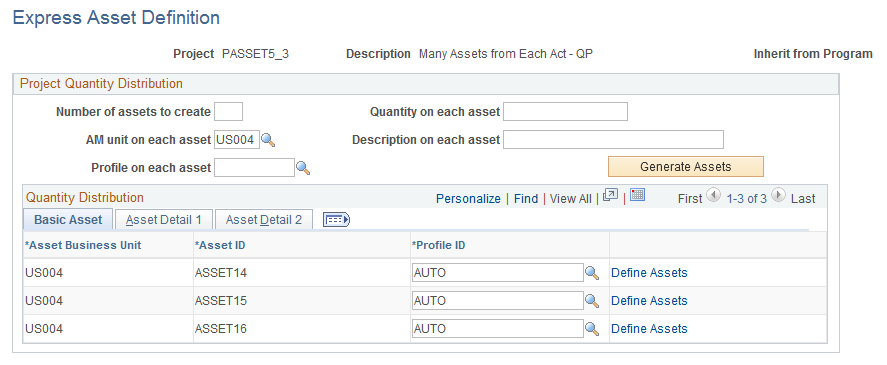The width and height of the screenshot is (887, 365).
Task: Click the download to spreadsheet grid icon
Action: 638,195
